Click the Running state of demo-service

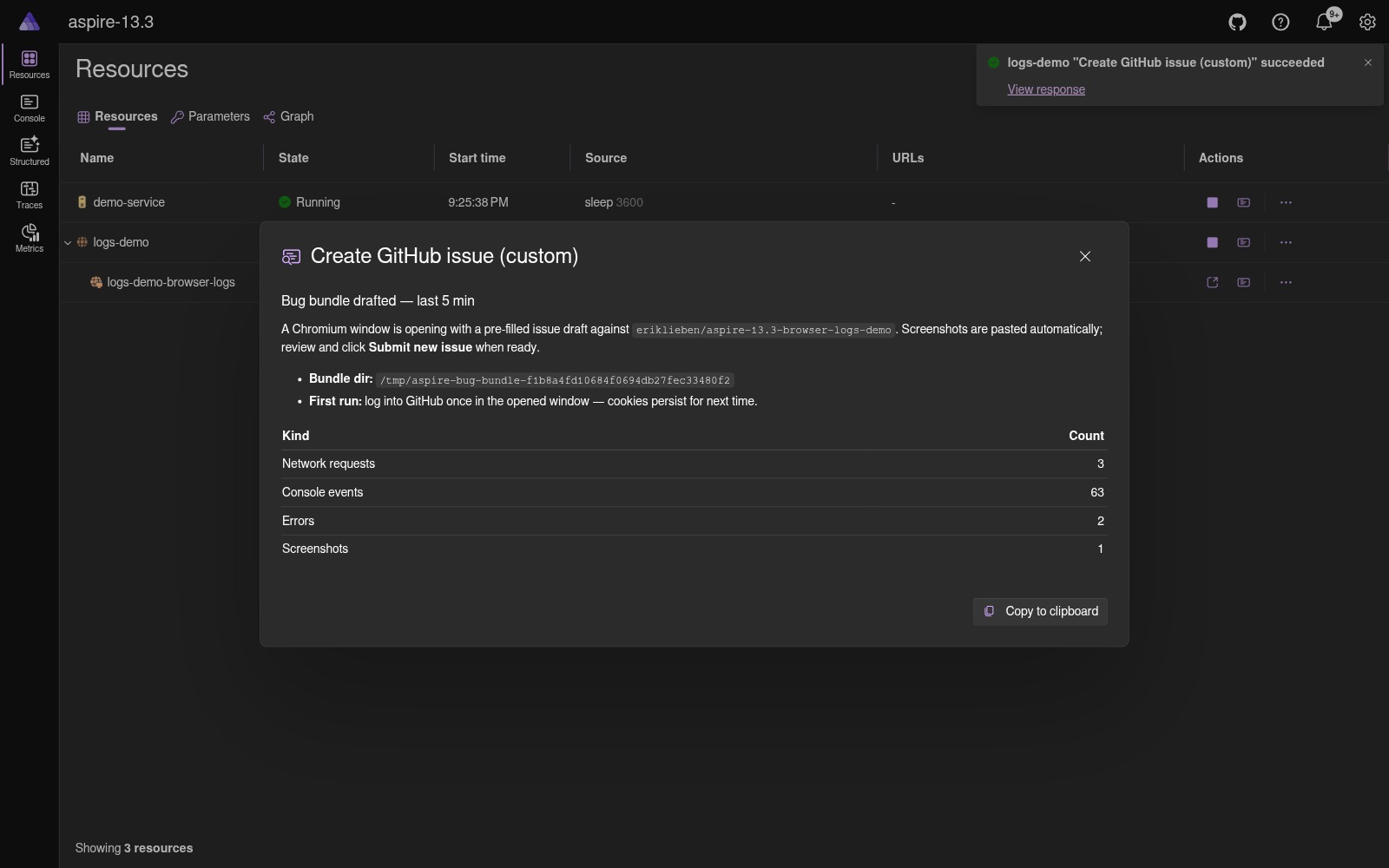click(x=310, y=202)
